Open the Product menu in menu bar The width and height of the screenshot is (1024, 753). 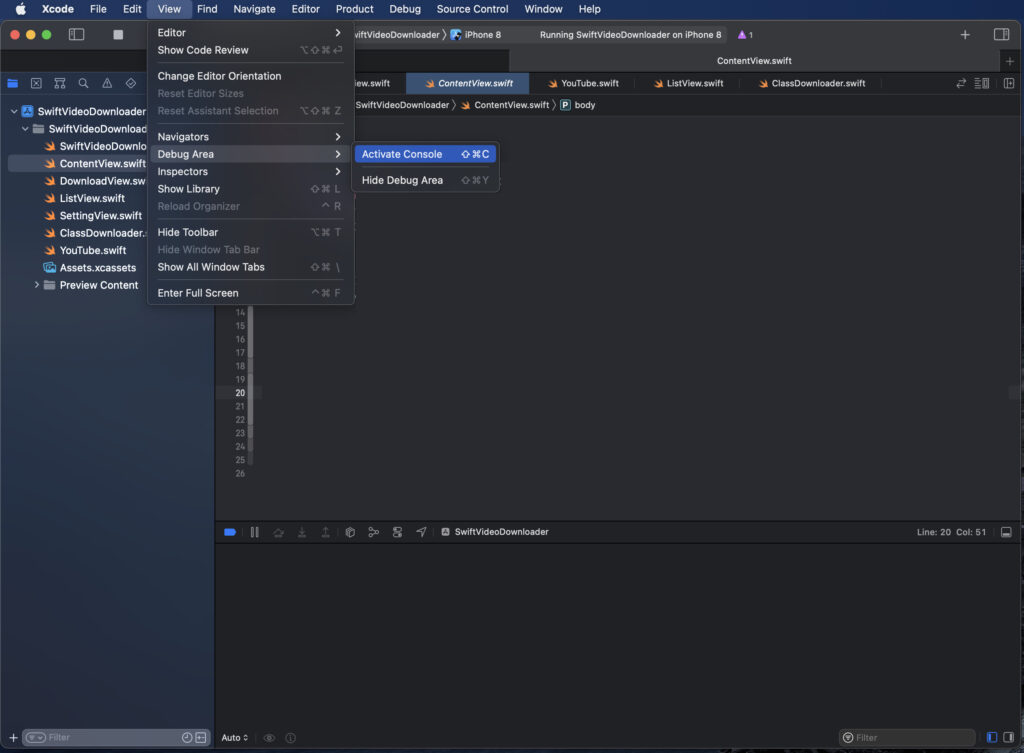[355, 9]
